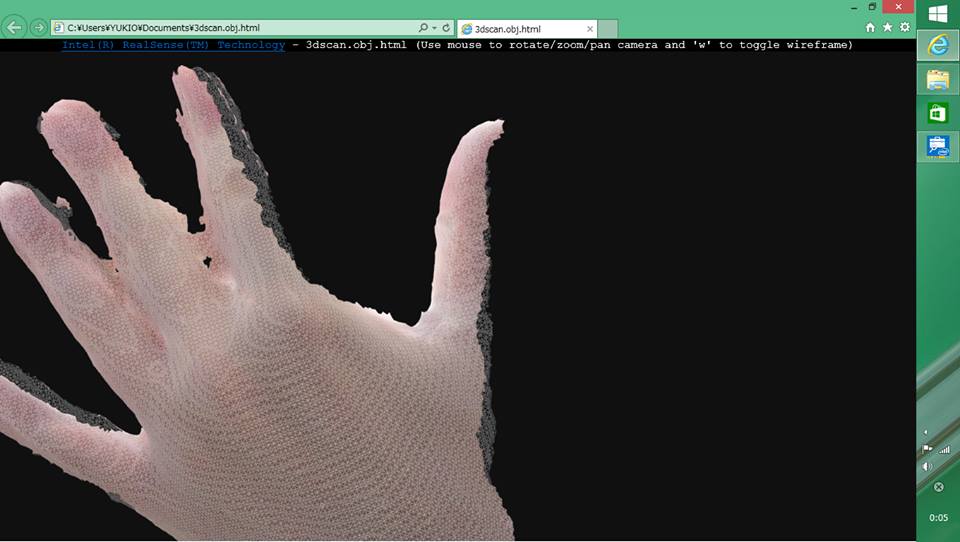Show hidden system tray icons

(x=925, y=432)
